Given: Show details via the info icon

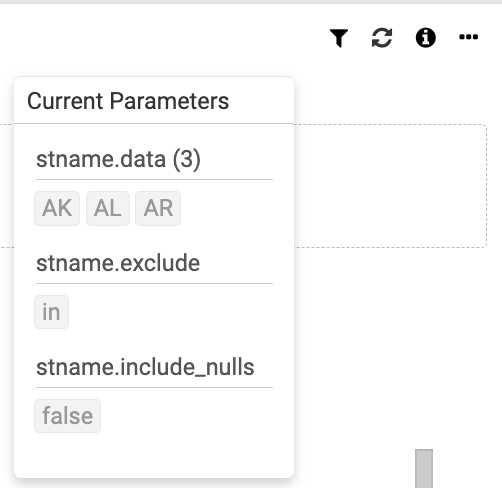Looking at the screenshot, I should point(425,38).
